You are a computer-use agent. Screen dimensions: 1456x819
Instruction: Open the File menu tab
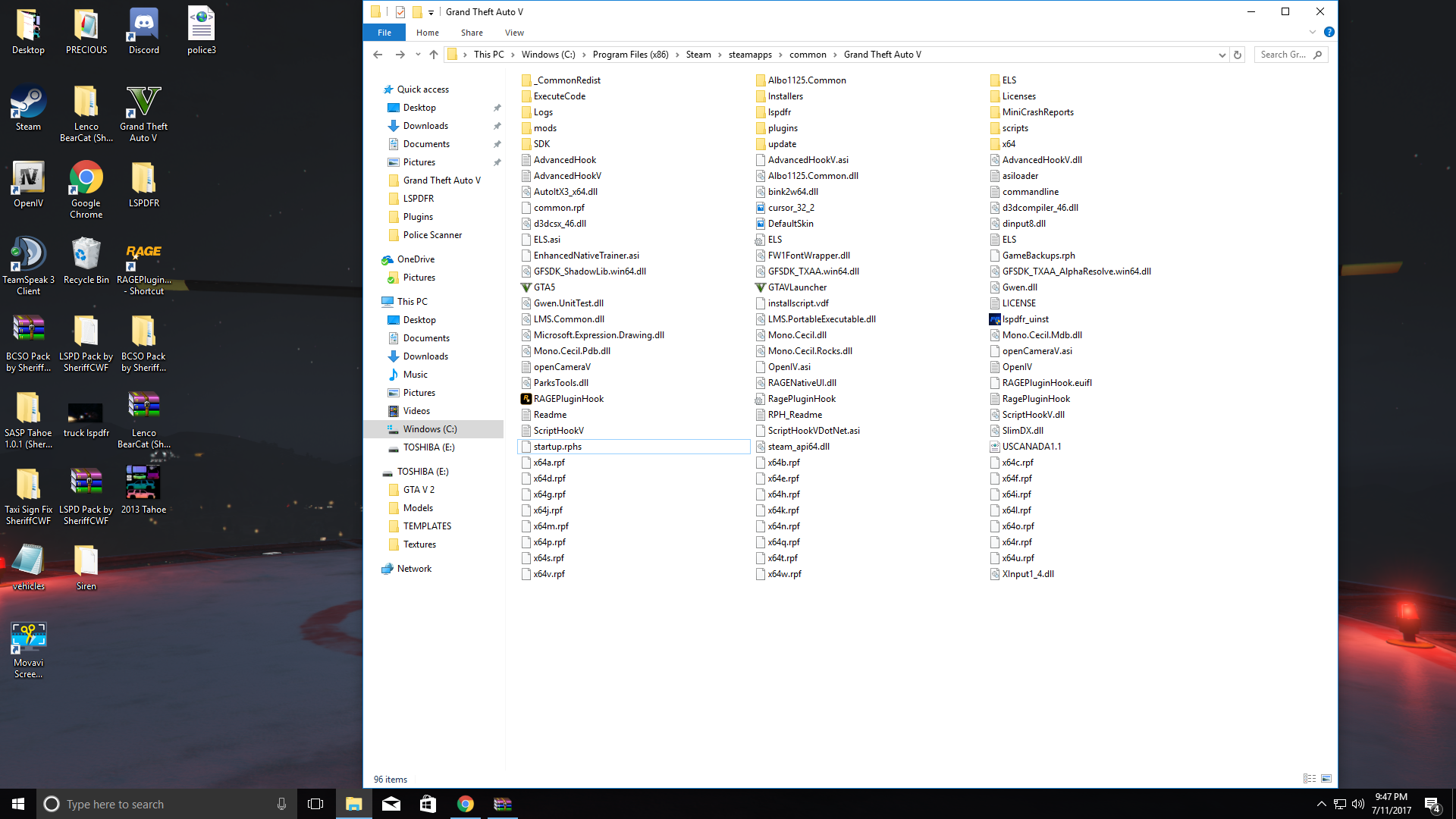(384, 33)
